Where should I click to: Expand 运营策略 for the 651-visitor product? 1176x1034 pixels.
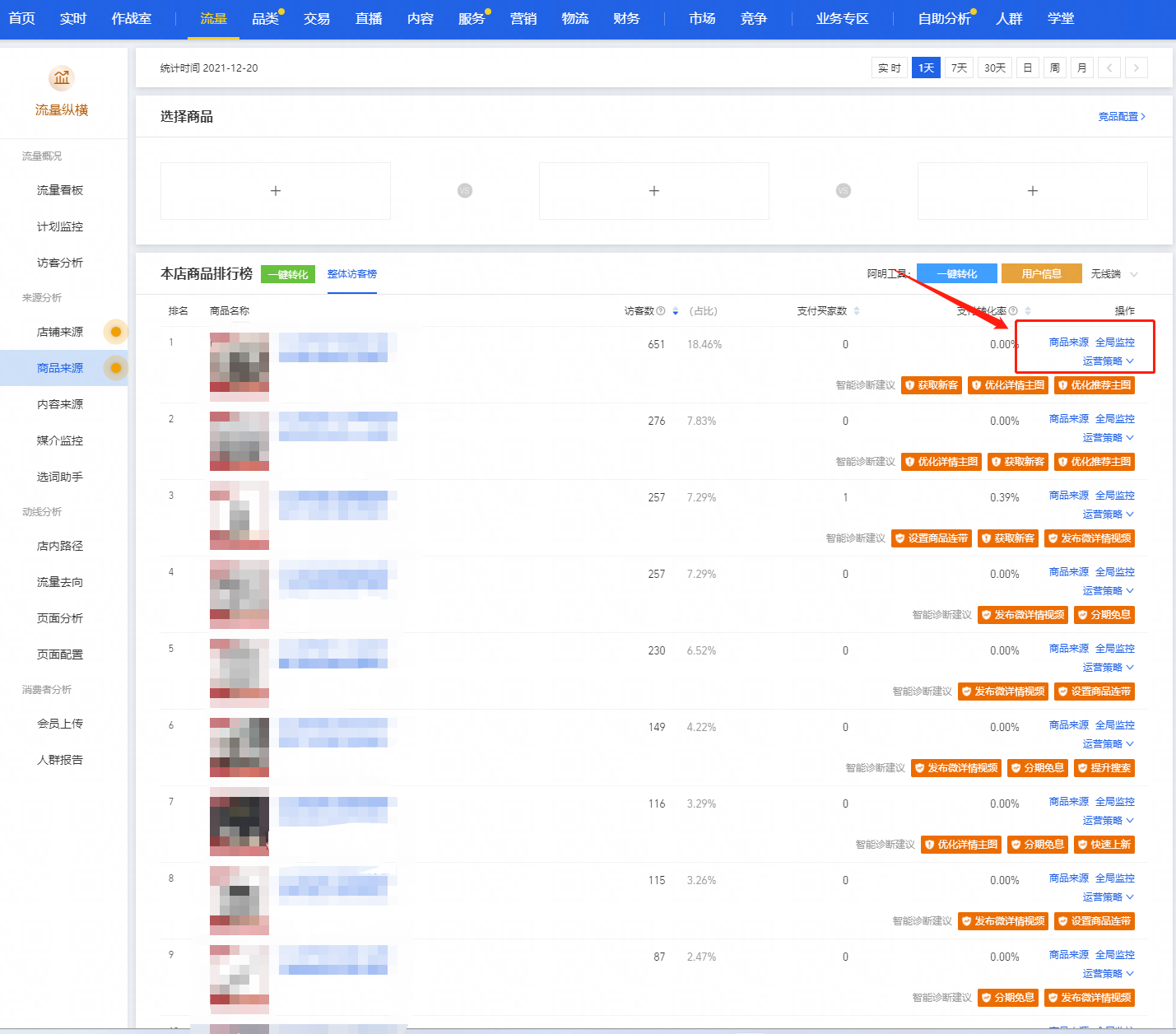click(x=1109, y=361)
